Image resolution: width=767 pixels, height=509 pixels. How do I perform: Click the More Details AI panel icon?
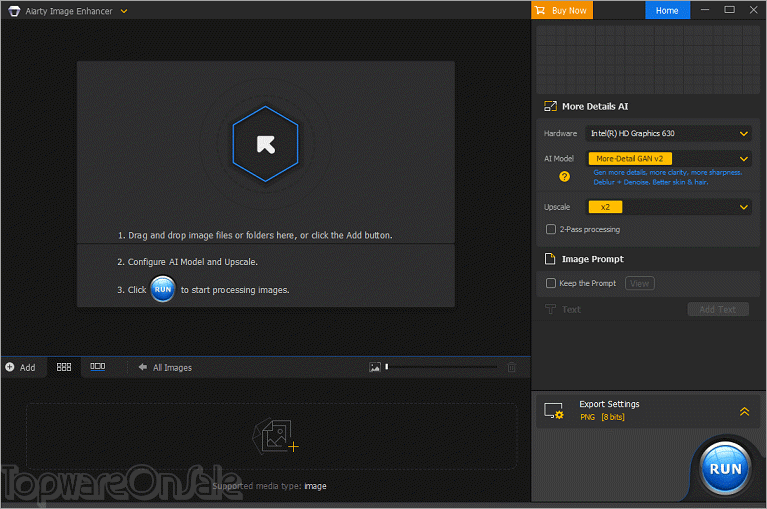pos(550,106)
